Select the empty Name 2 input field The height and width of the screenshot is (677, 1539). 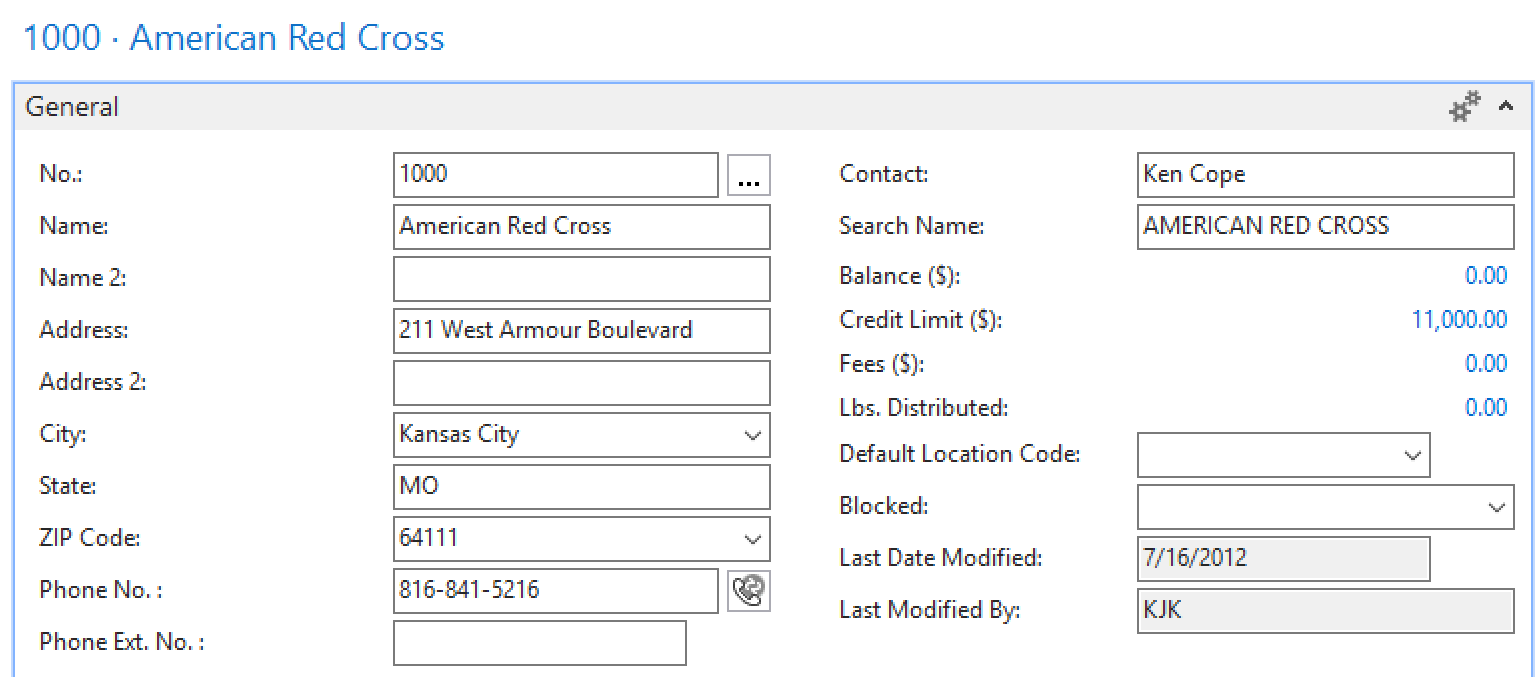coord(581,279)
